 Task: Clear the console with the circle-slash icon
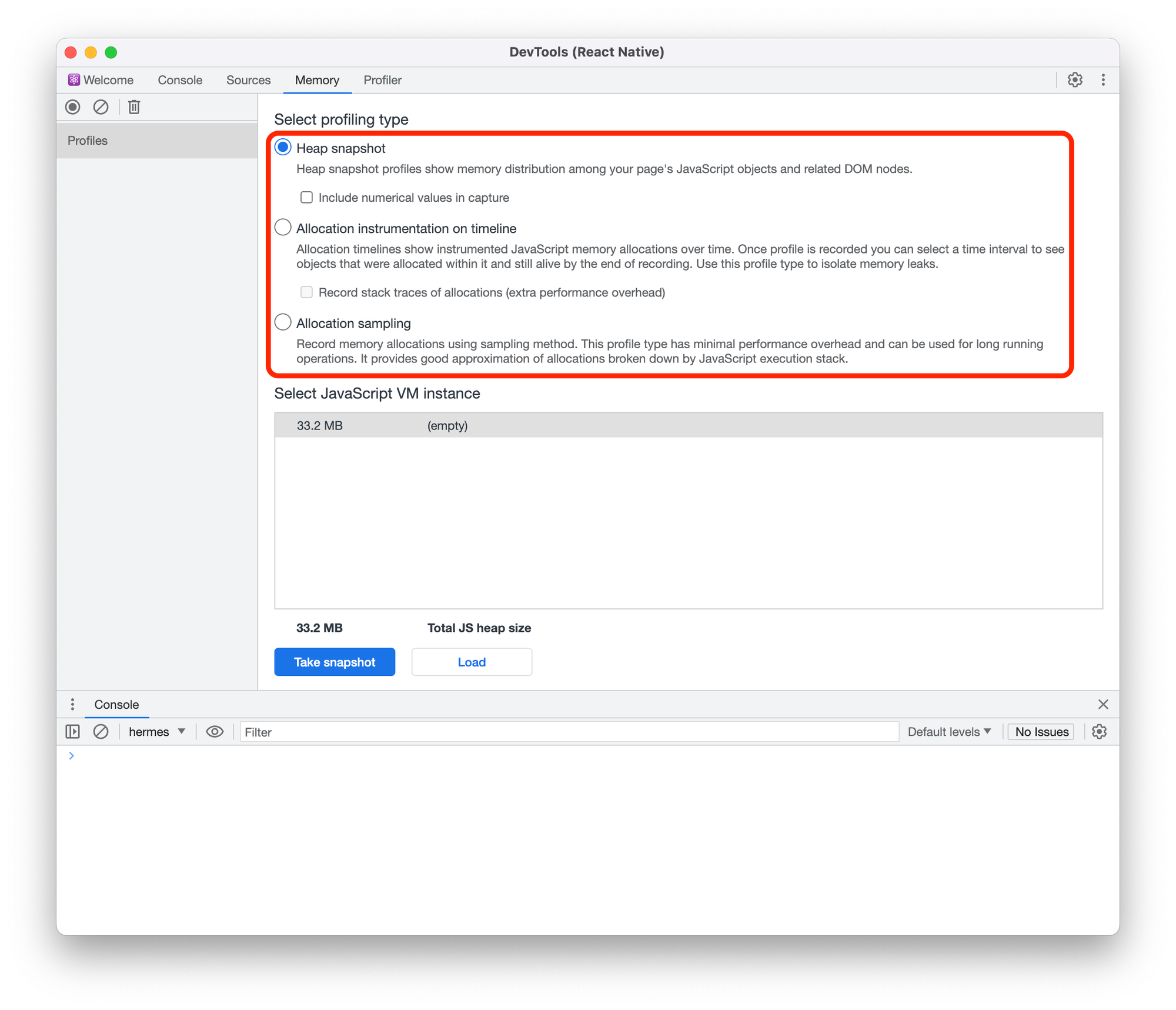point(101,731)
